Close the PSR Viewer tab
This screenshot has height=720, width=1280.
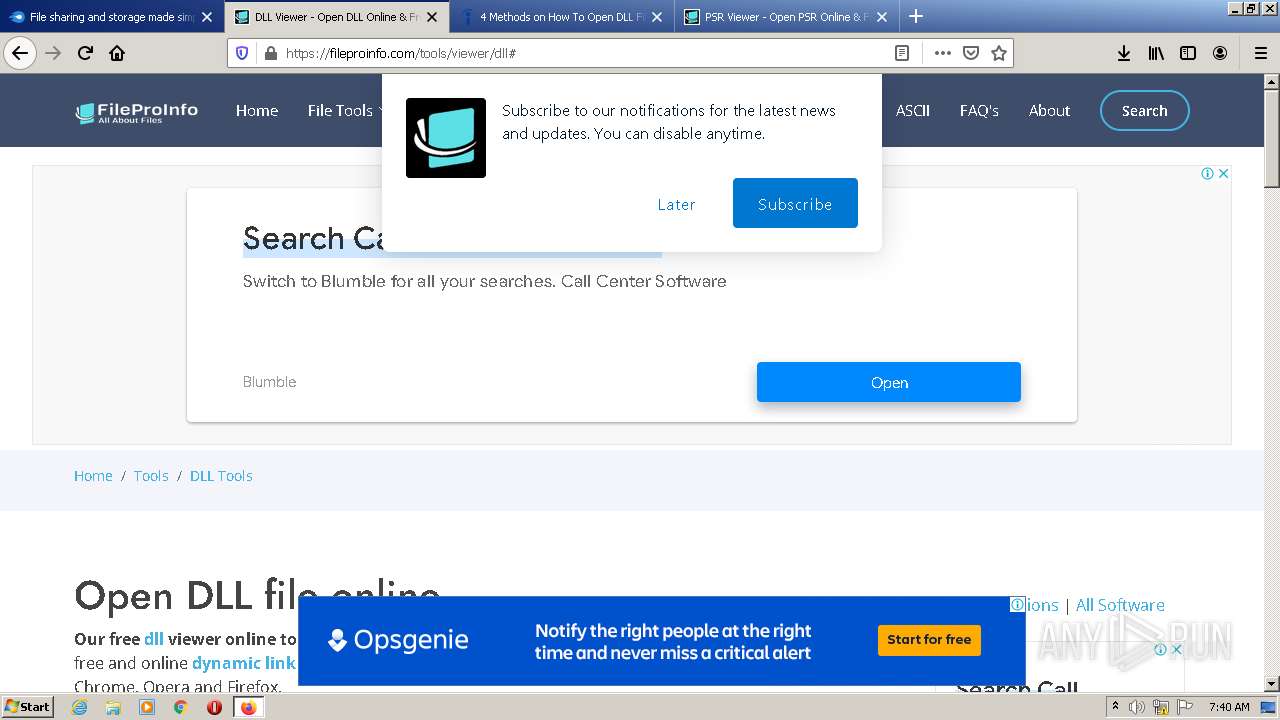tap(882, 17)
